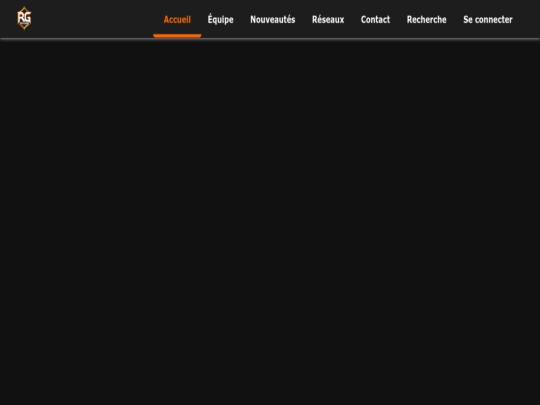Open the Accueil navigation tab
Image resolution: width=540 pixels, height=405 pixels.
click(x=177, y=20)
